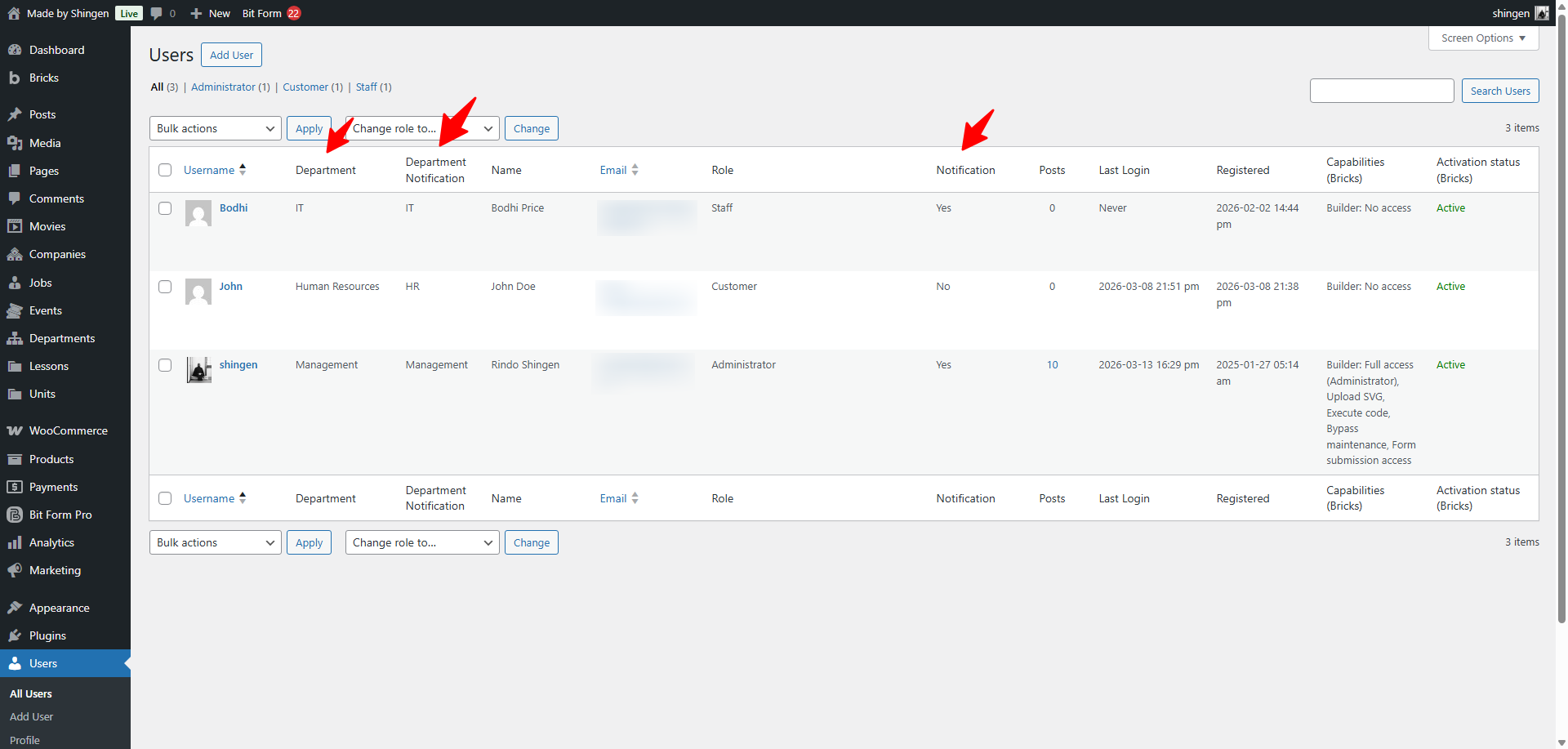Expand the Screen Options panel

[x=1482, y=38]
